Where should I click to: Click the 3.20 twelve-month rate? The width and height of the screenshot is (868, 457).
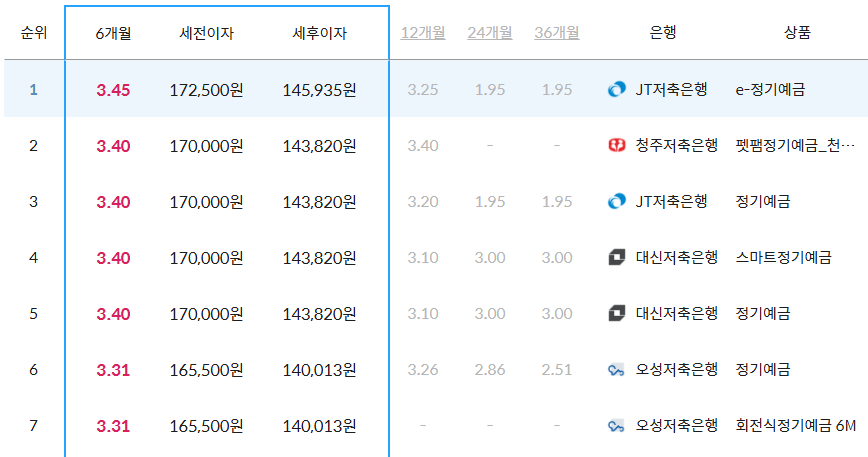423,202
